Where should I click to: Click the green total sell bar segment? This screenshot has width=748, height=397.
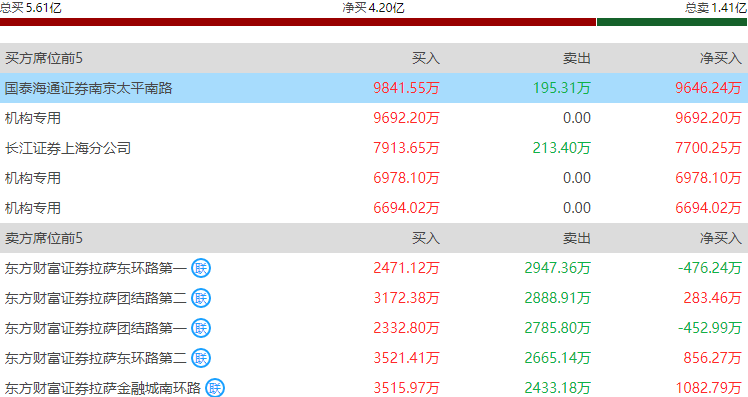[672, 22]
